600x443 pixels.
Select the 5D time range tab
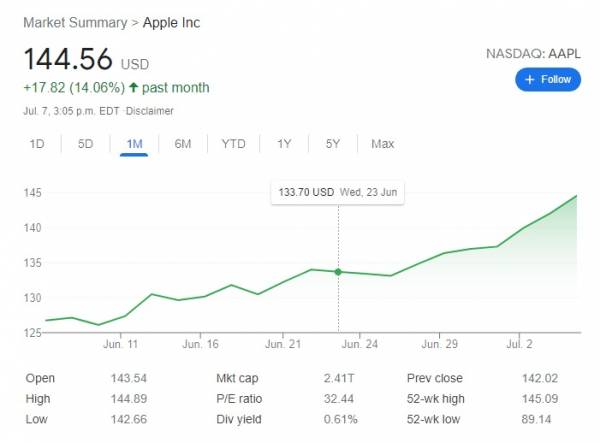click(x=86, y=144)
